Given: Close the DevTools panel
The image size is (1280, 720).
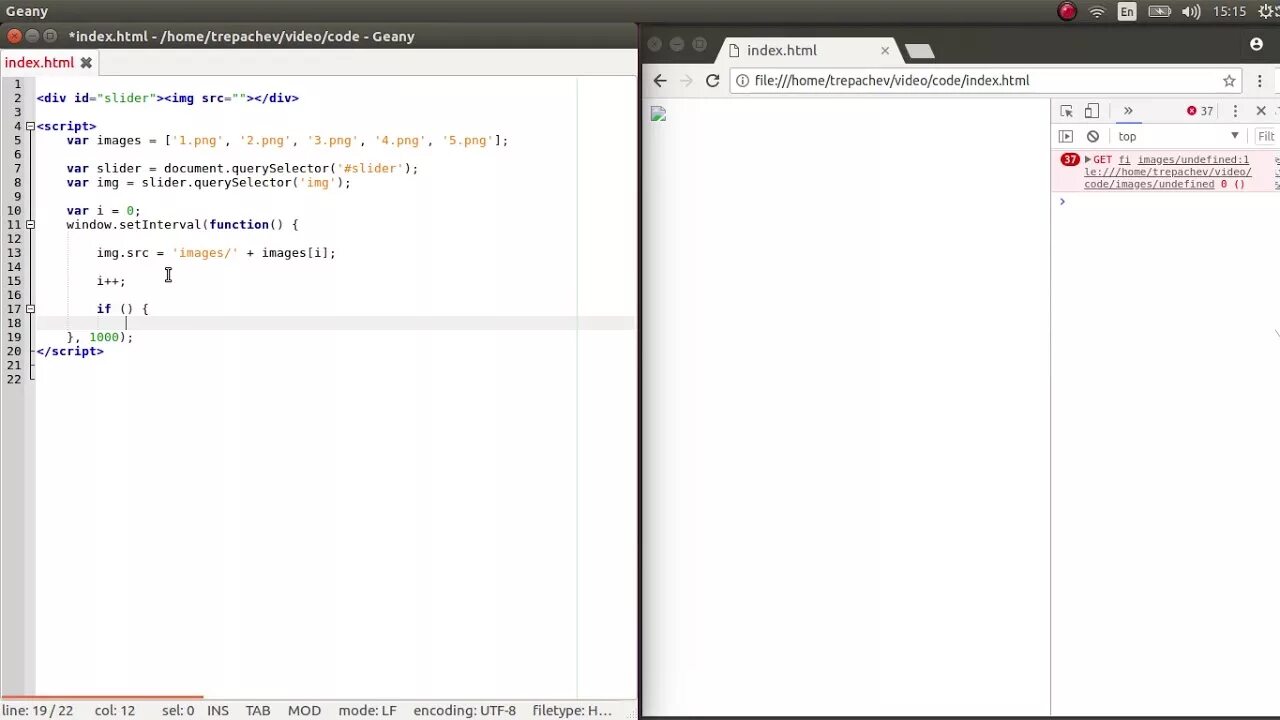Looking at the screenshot, I should pos(1261,111).
